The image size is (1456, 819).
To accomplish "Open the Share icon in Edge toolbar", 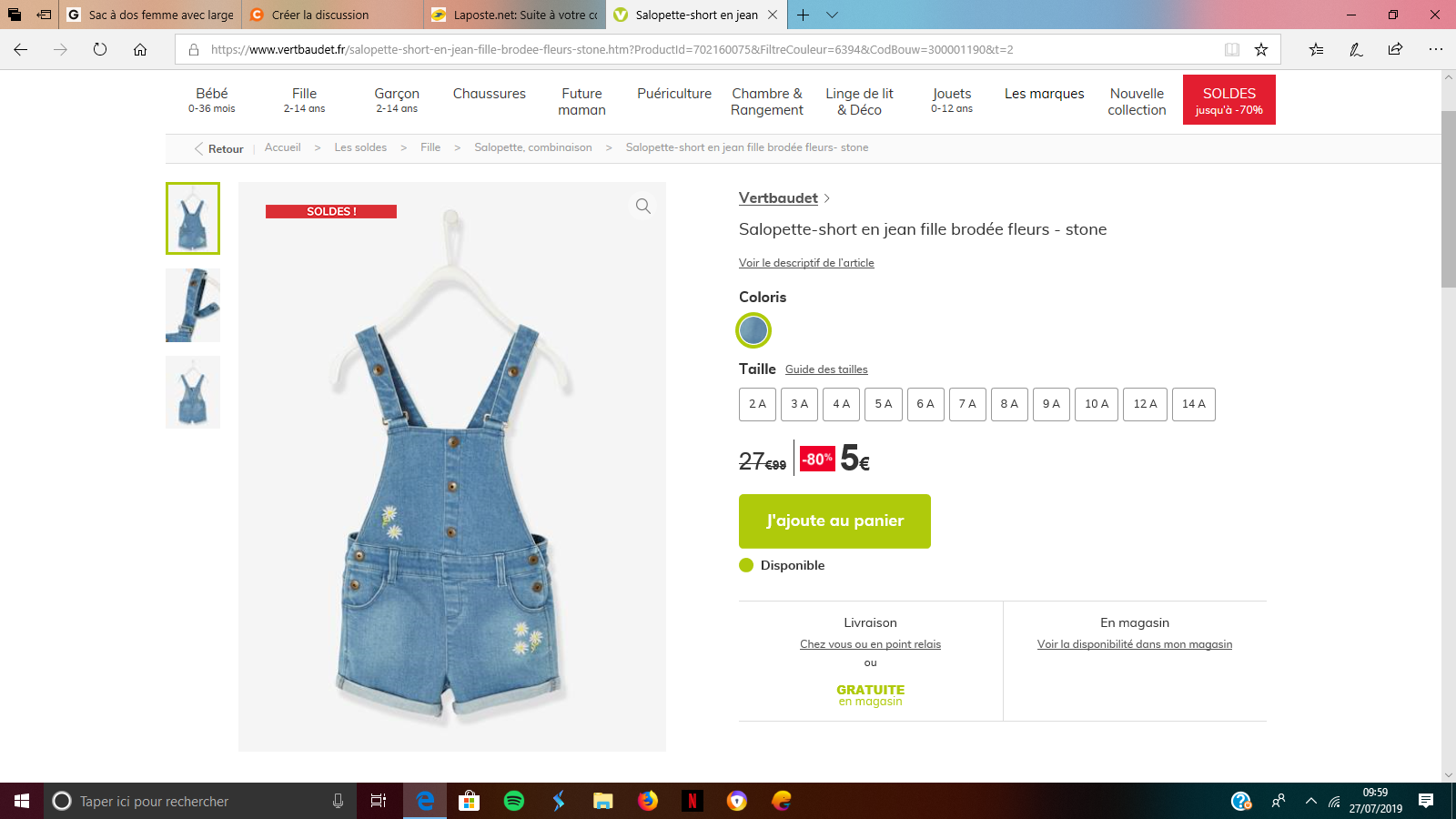I will (x=1395, y=50).
